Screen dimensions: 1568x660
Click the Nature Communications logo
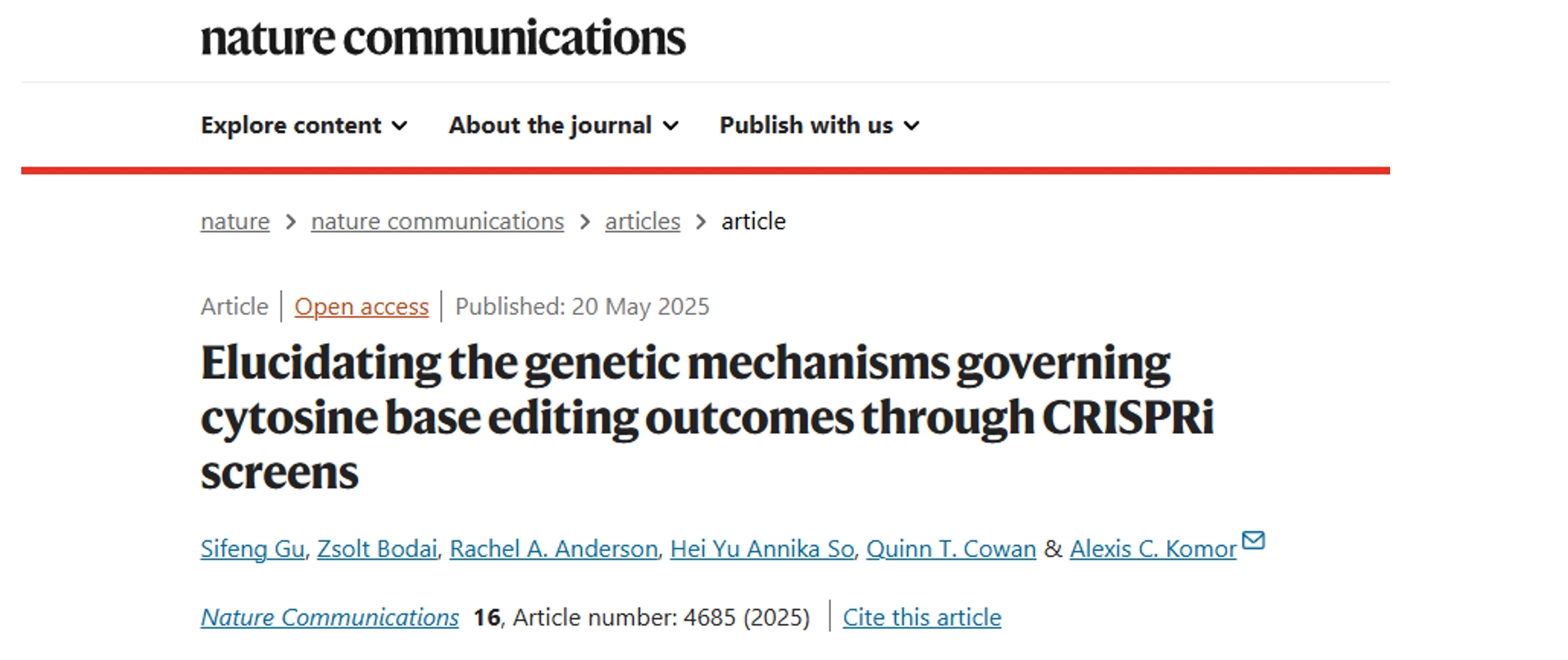click(x=443, y=38)
